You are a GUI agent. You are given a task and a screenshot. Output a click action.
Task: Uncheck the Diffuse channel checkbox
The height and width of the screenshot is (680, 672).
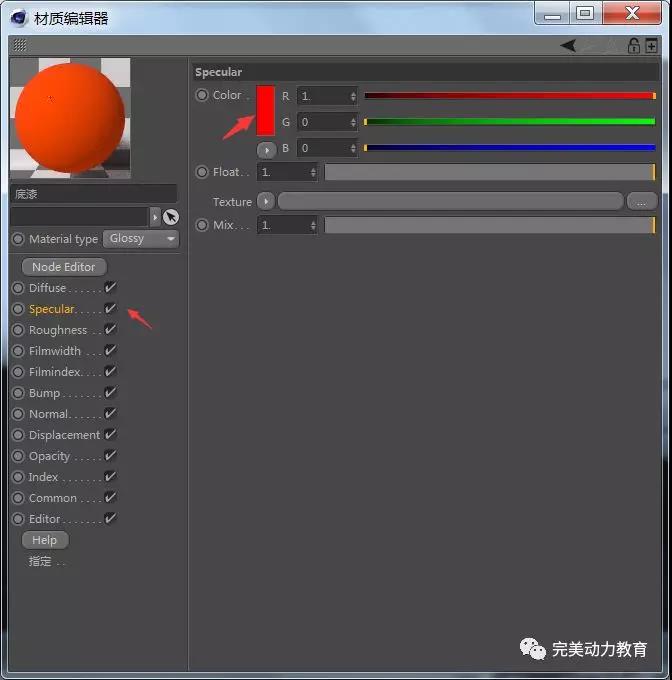pyautogui.click(x=110, y=288)
